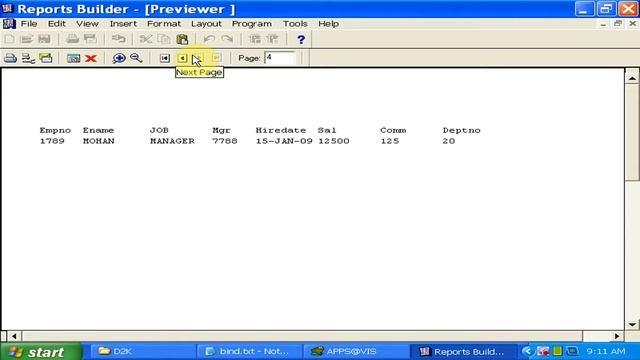Go to the Previous Page arrow icon
The width and height of the screenshot is (640, 360).
182,58
